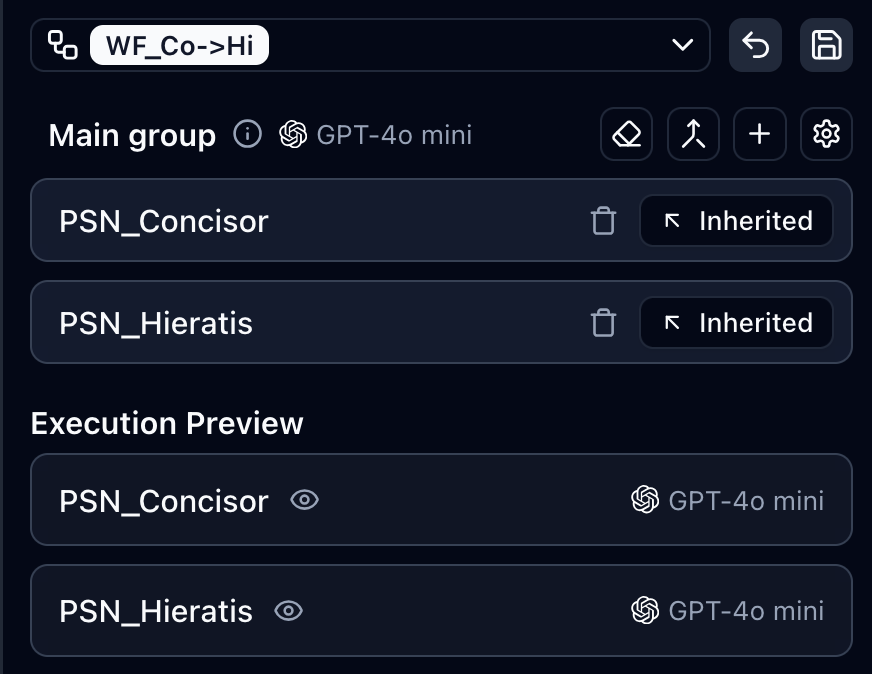Click the eraser icon in Main group
The height and width of the screenshot is (674, 872).
(627, 134)
